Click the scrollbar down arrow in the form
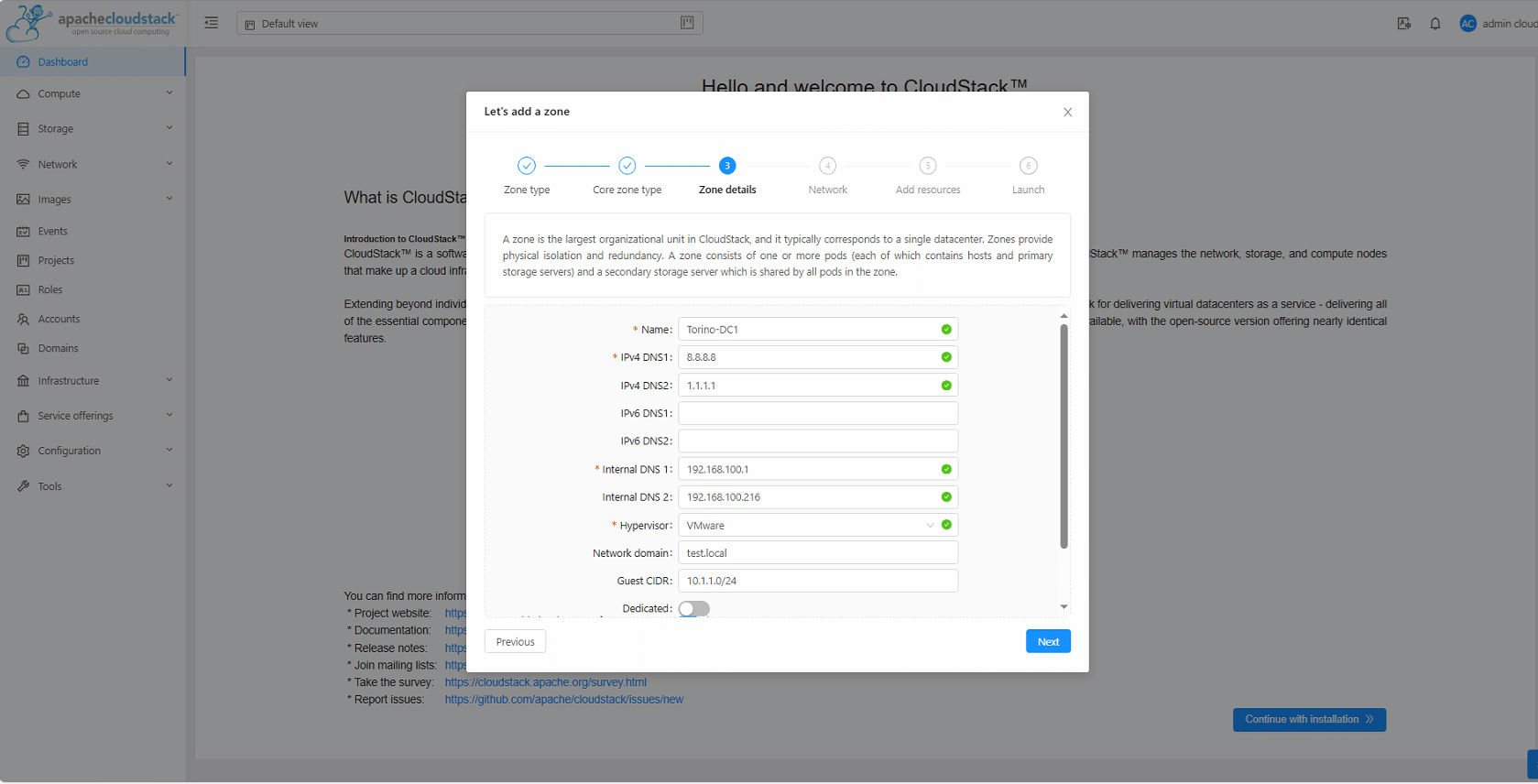Viewport: 1538px width, 784px height. click(1064, 607)
